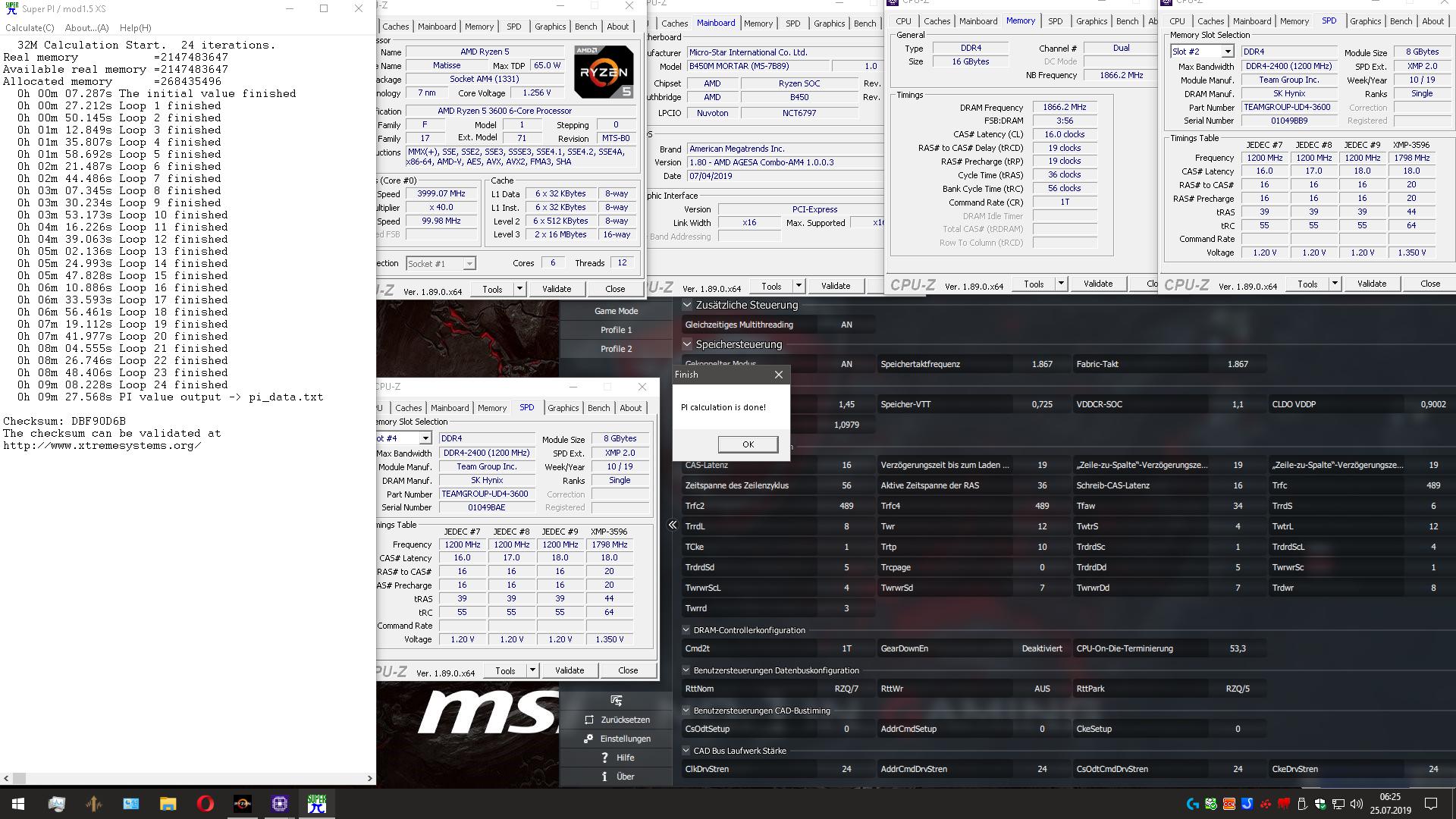Click the Speichertaktfrequenz 1.867 value
This screenshot has height=819, width=1456.
(x=1042, y=364)
